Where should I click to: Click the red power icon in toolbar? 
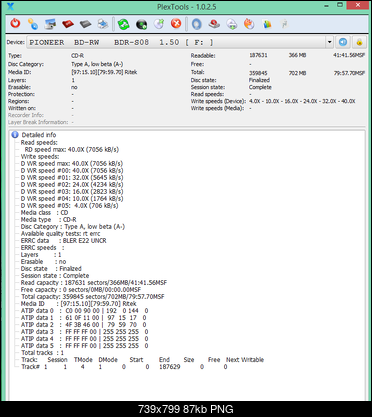click(15, 24)
